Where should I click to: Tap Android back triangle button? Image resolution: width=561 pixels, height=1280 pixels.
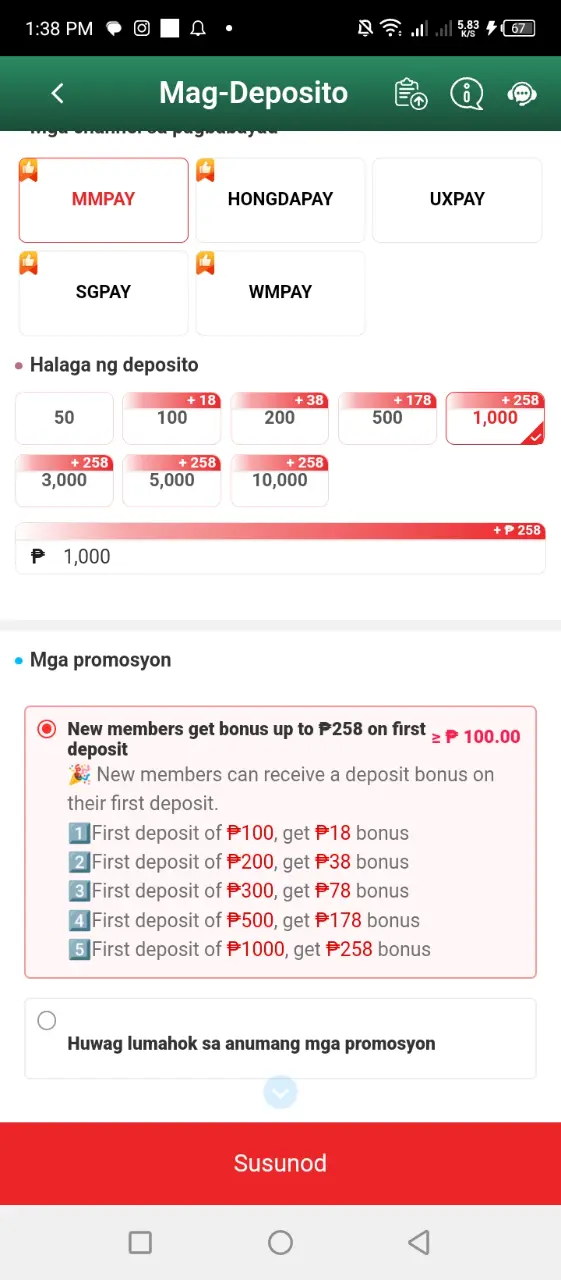419,1242
